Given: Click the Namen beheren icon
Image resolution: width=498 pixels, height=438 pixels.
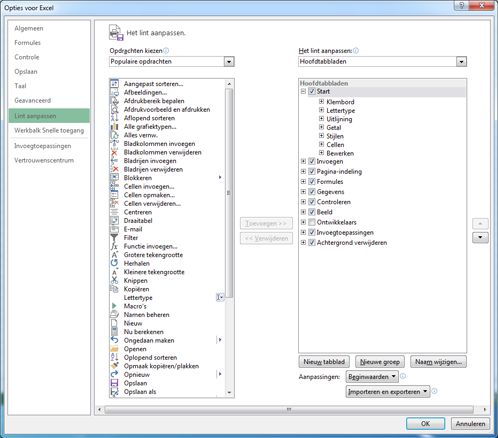Looking at the screenshot, I should pos(114,315).
